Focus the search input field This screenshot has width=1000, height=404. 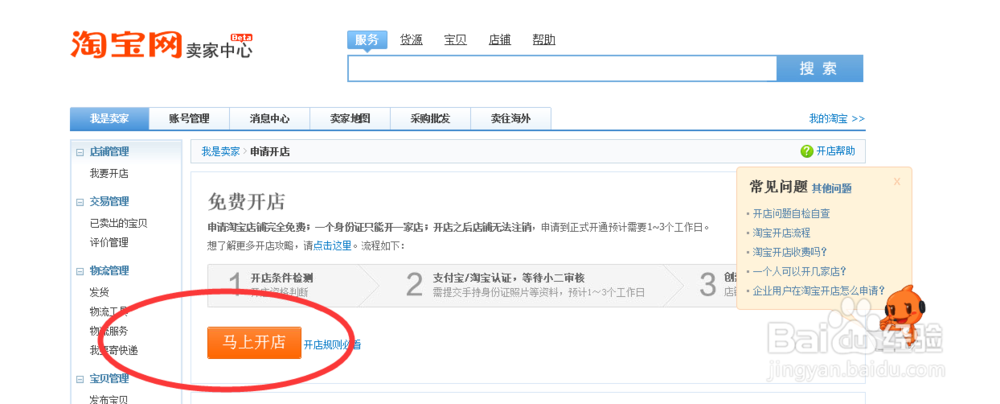(x=562, y=68)
